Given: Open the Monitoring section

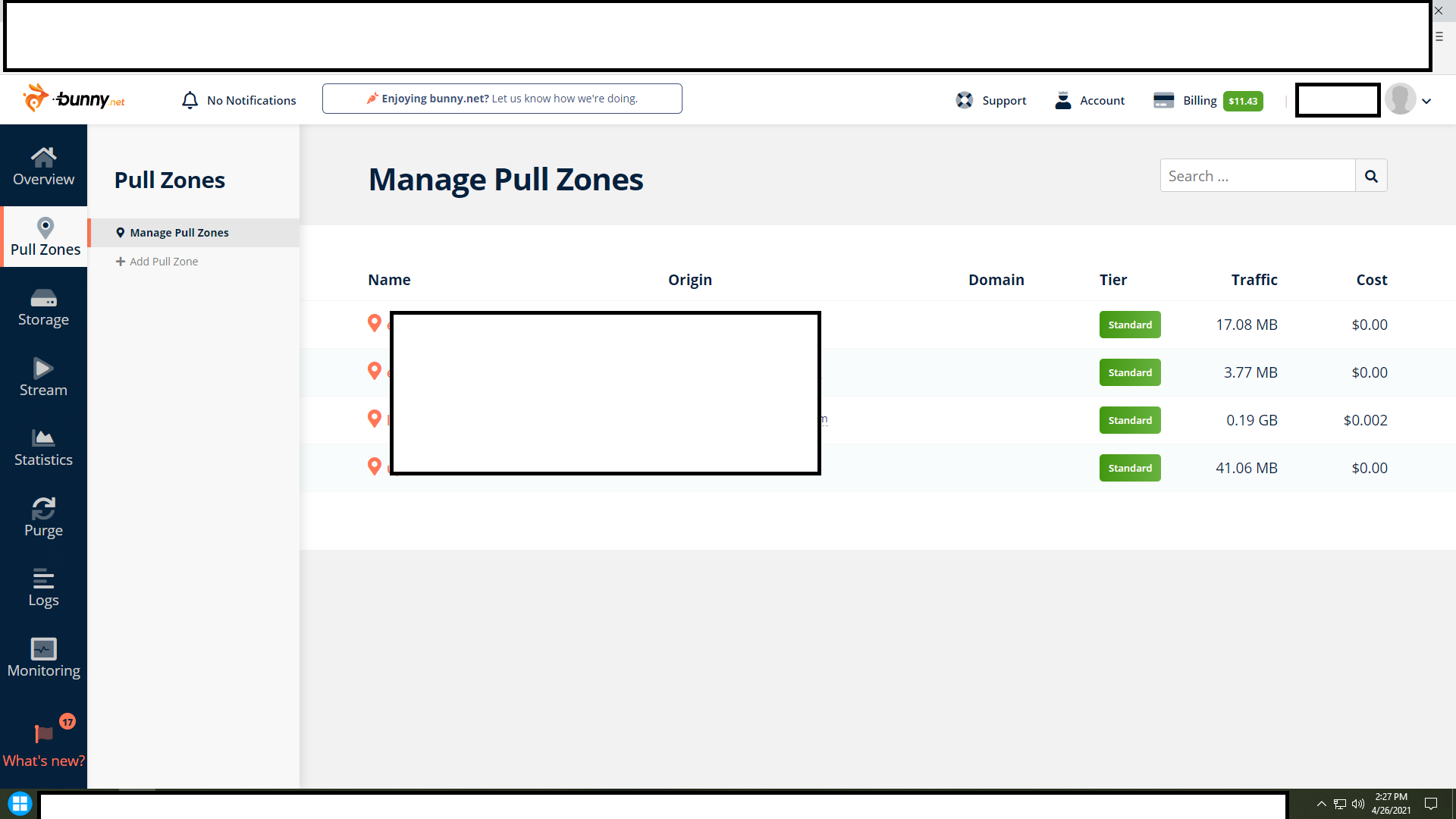Looking at the screenshot, I should (x=43, y=658).
